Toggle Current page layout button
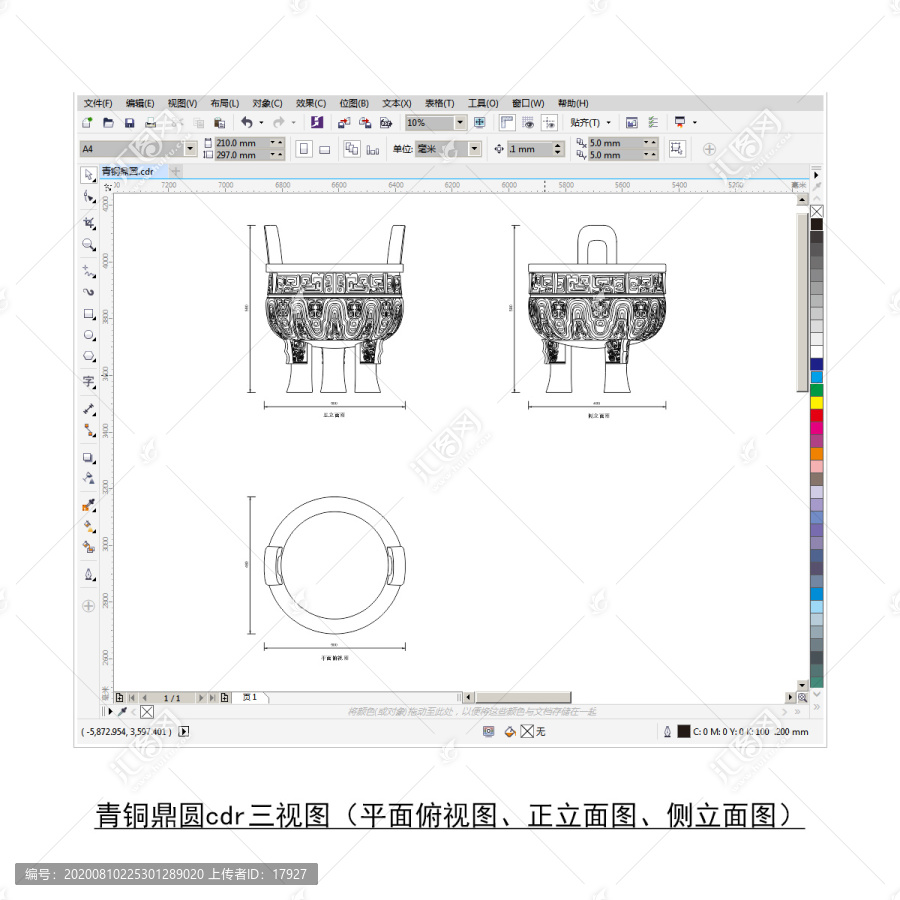The image size is (900, 900). coord(373,149)
